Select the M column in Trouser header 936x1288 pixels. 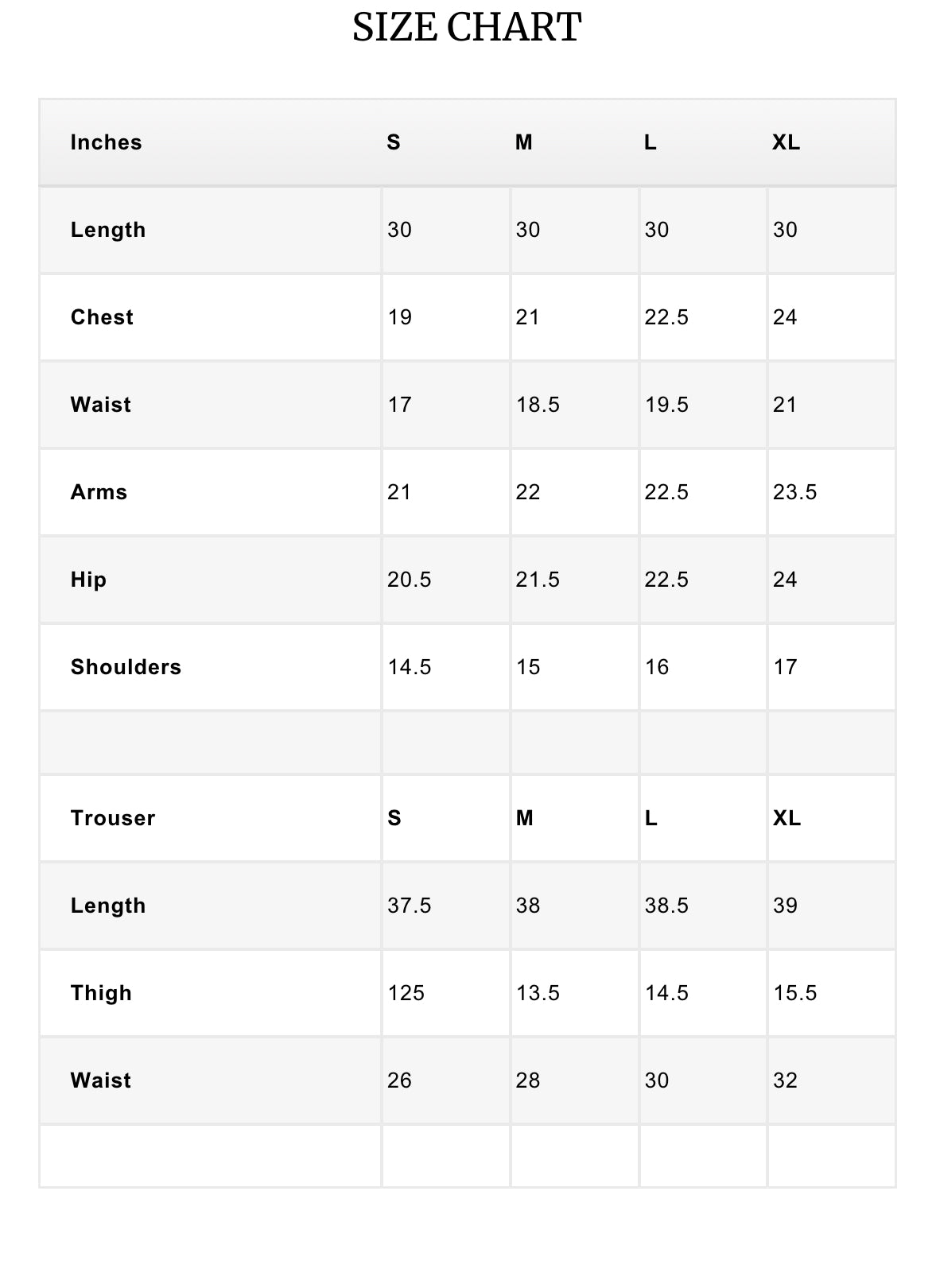coord(524,818)
